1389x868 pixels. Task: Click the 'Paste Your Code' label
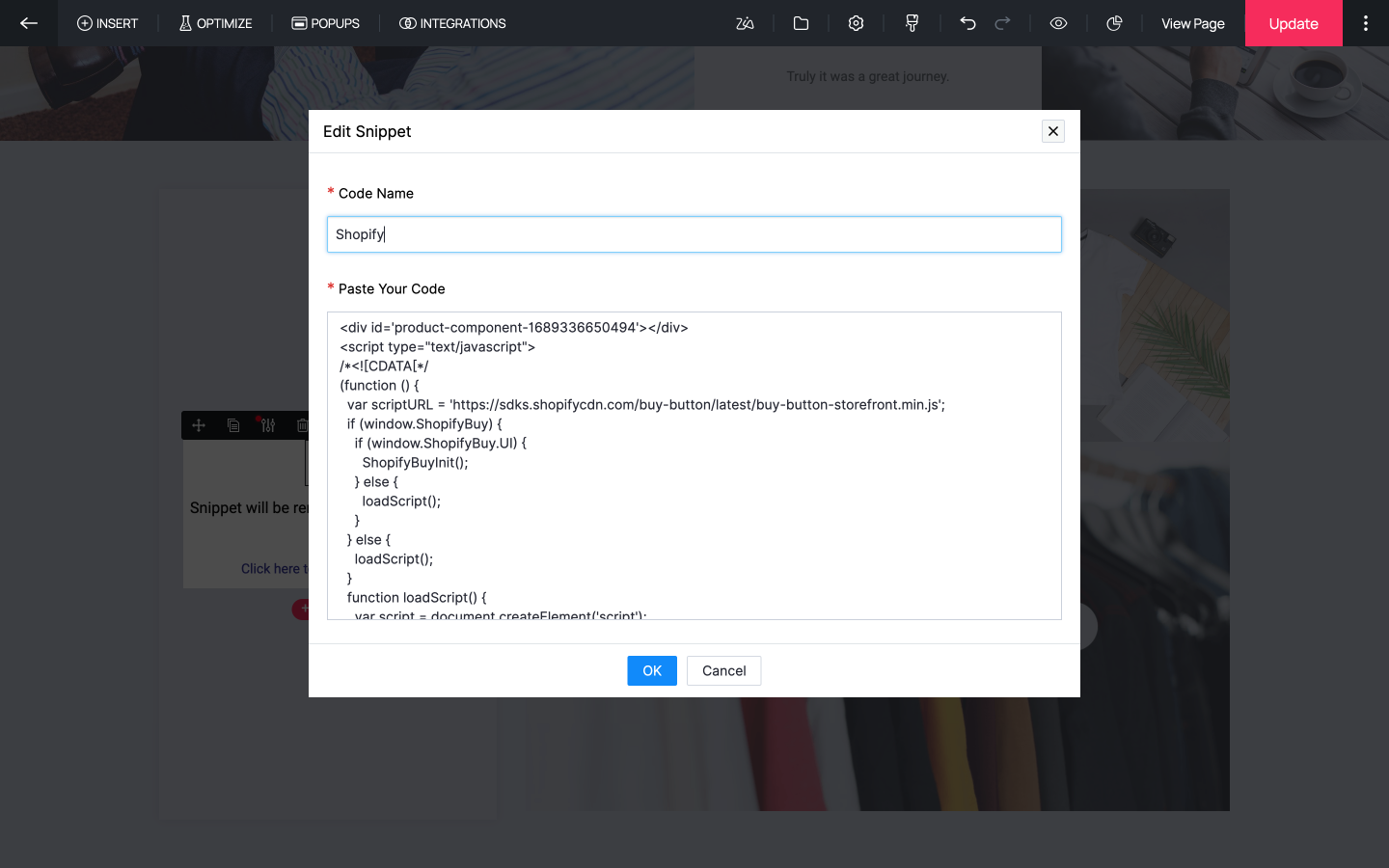coord(392,288)
